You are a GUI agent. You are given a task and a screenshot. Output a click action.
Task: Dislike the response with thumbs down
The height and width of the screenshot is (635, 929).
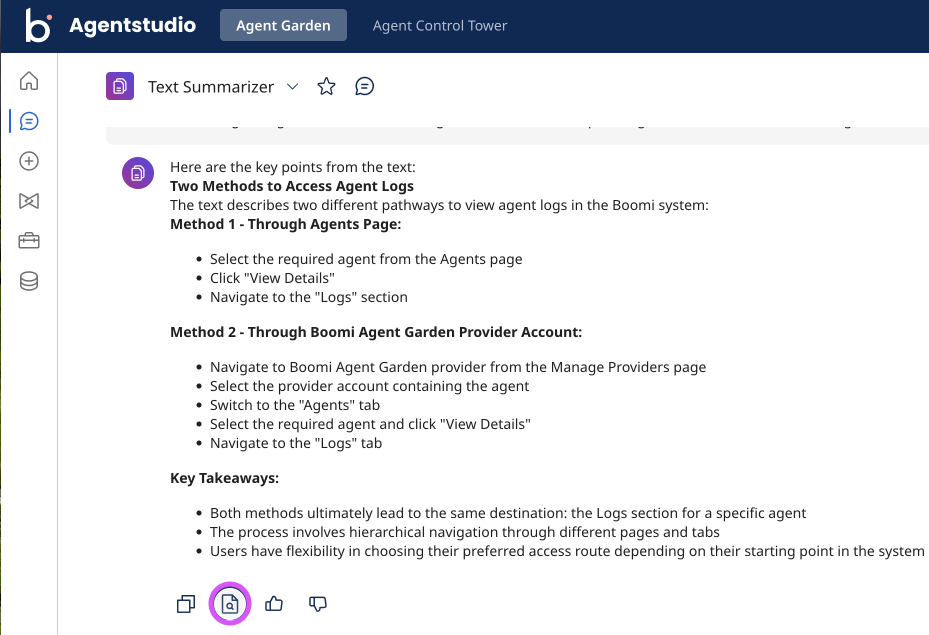point(318,604)
